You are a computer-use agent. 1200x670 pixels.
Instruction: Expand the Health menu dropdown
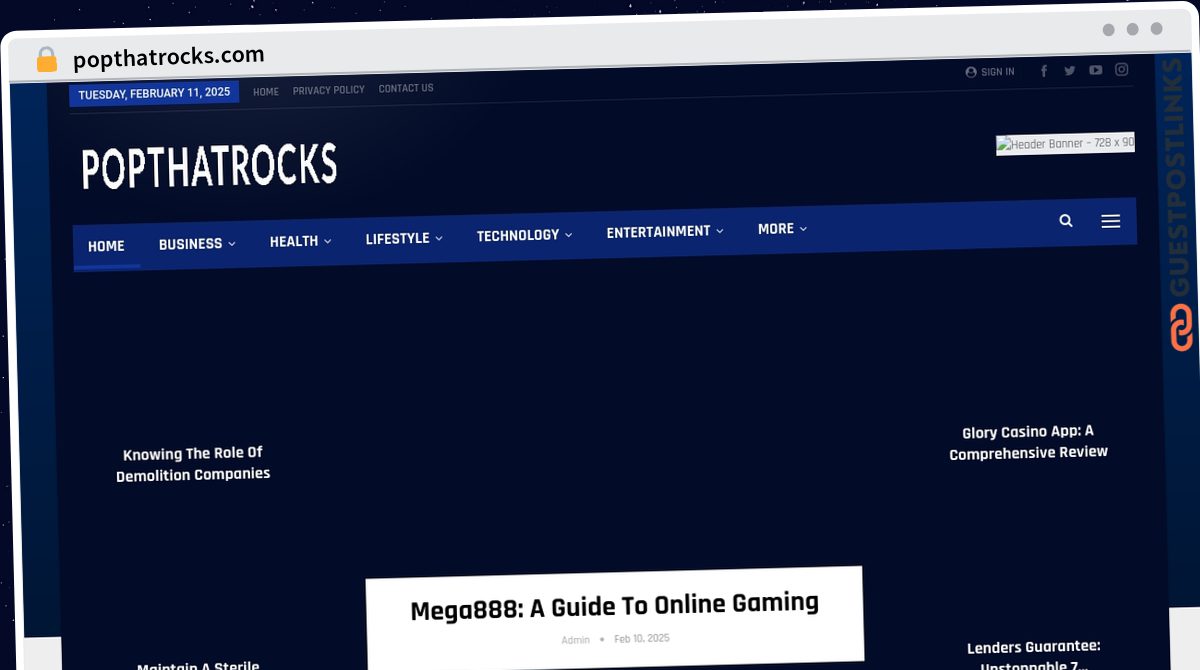[x=300, y=241]
